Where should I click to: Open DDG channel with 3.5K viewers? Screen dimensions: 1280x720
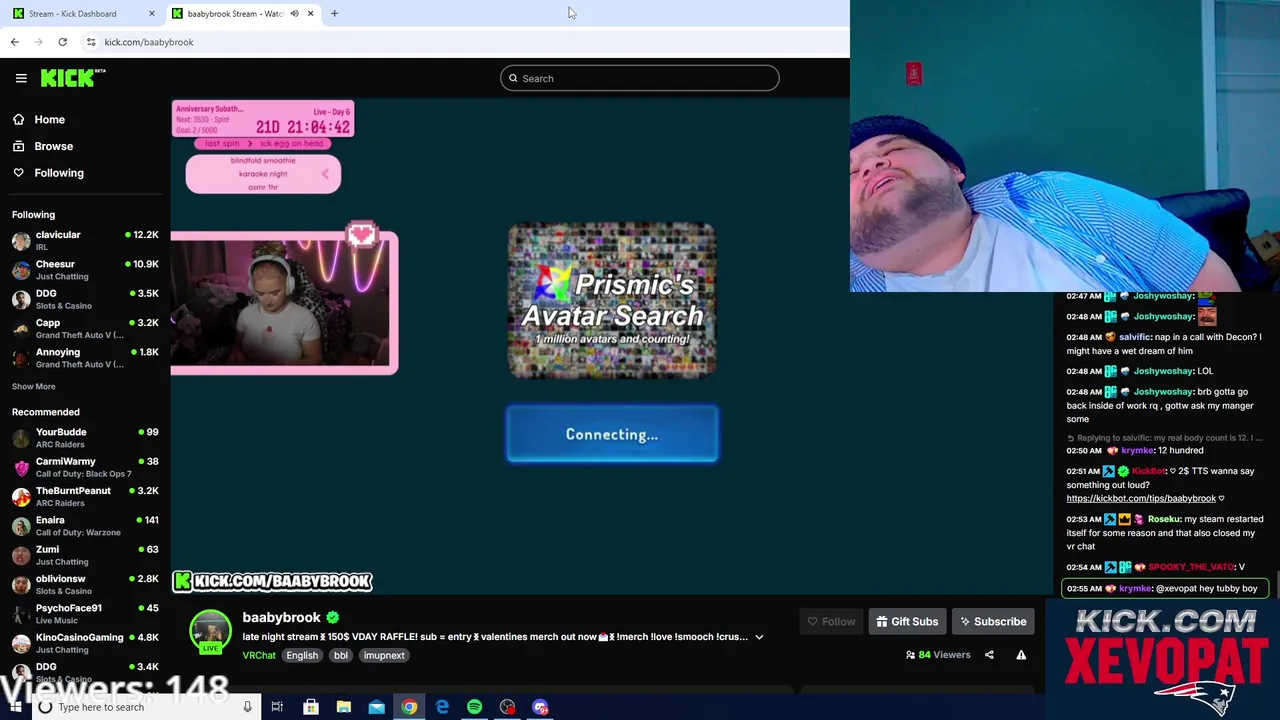[85, 299]
